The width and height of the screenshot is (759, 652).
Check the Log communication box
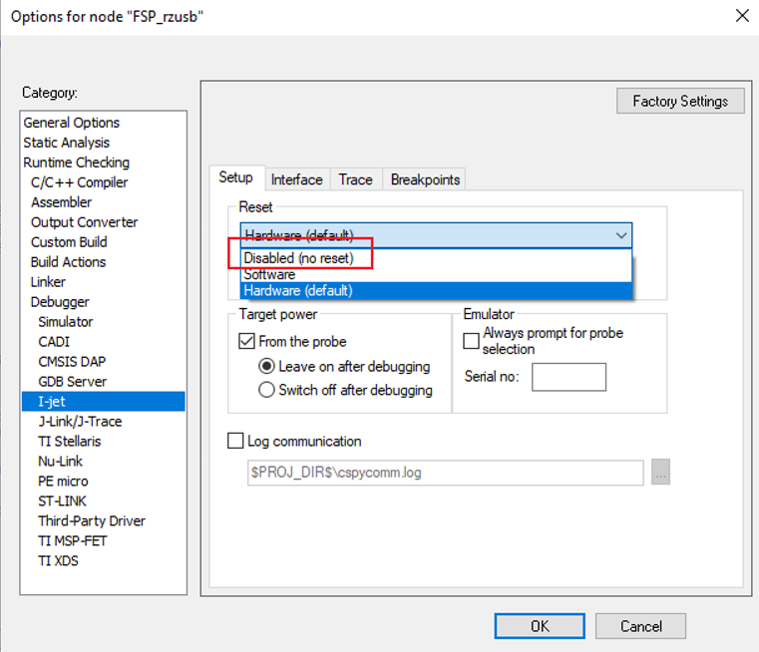coord(236,441)
